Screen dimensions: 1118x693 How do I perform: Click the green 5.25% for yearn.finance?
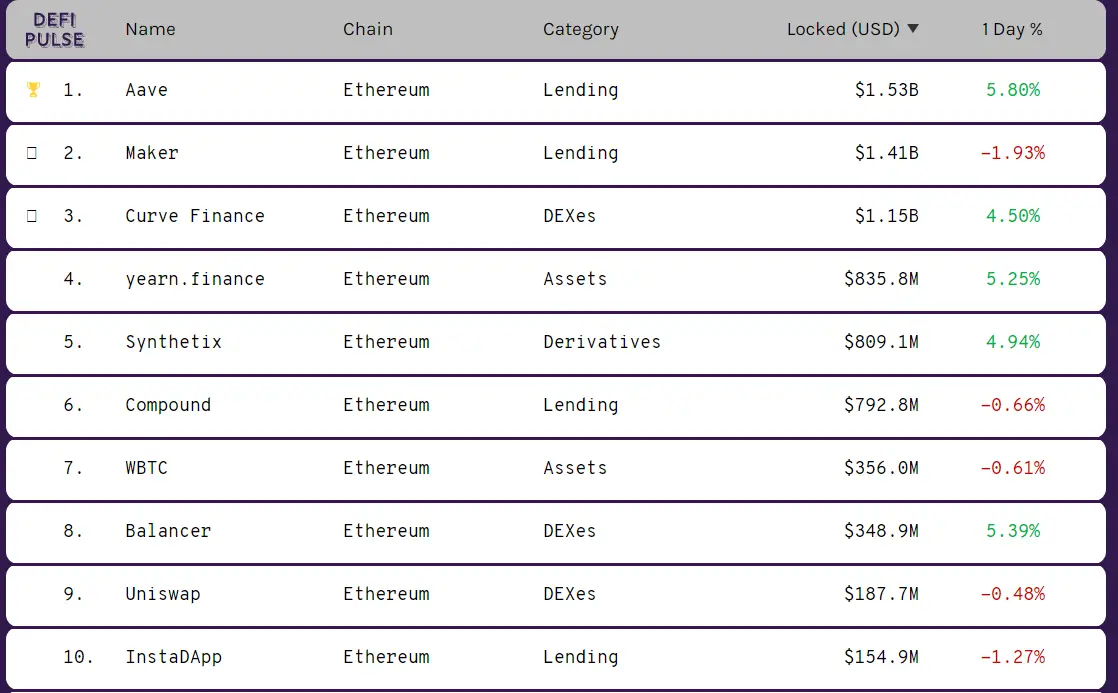click(x=1011, y=279)
